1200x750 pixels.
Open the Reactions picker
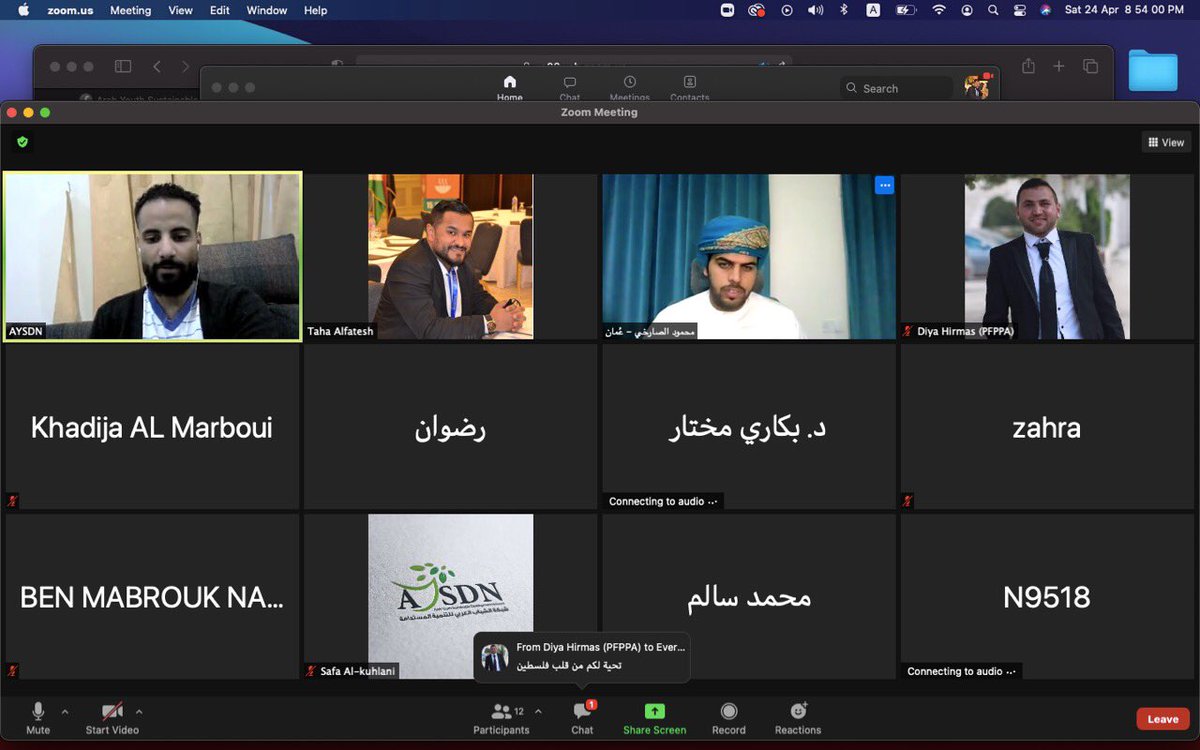(x=798, y=718)
